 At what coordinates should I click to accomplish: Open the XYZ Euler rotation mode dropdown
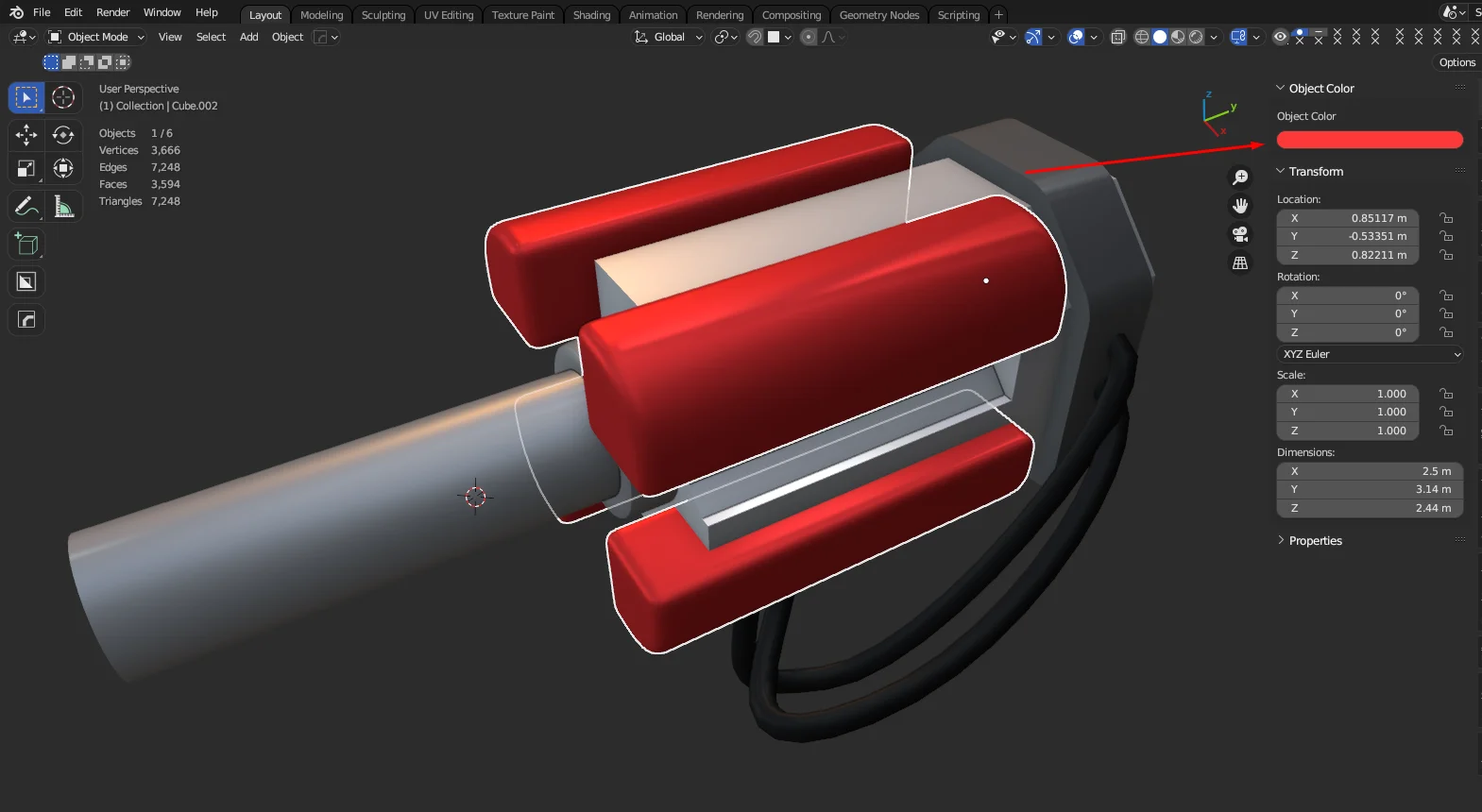tap(1371, 354)
